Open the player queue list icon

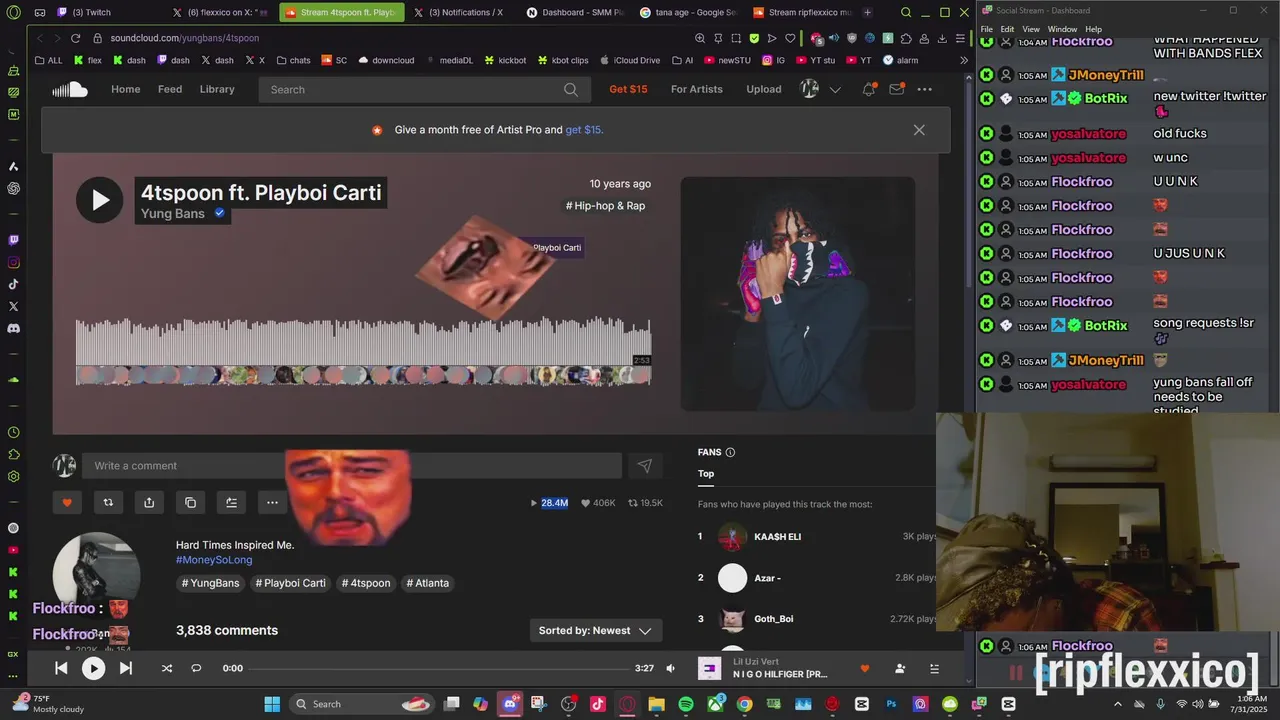934,668
